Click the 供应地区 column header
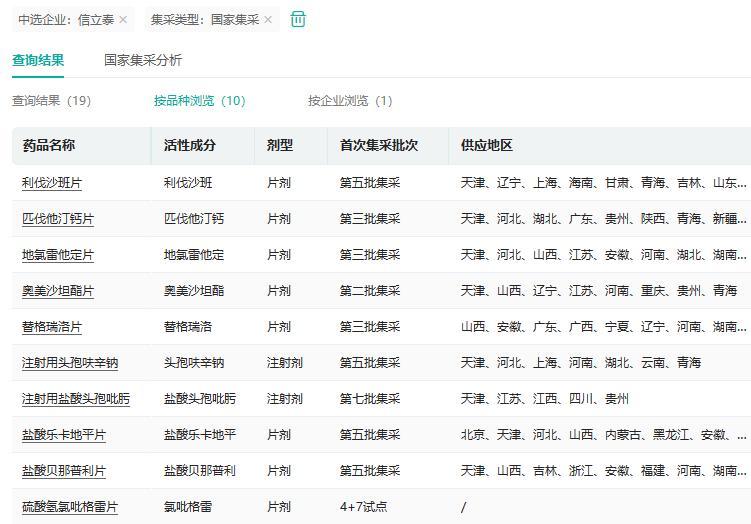 click(x=487, y=145)
